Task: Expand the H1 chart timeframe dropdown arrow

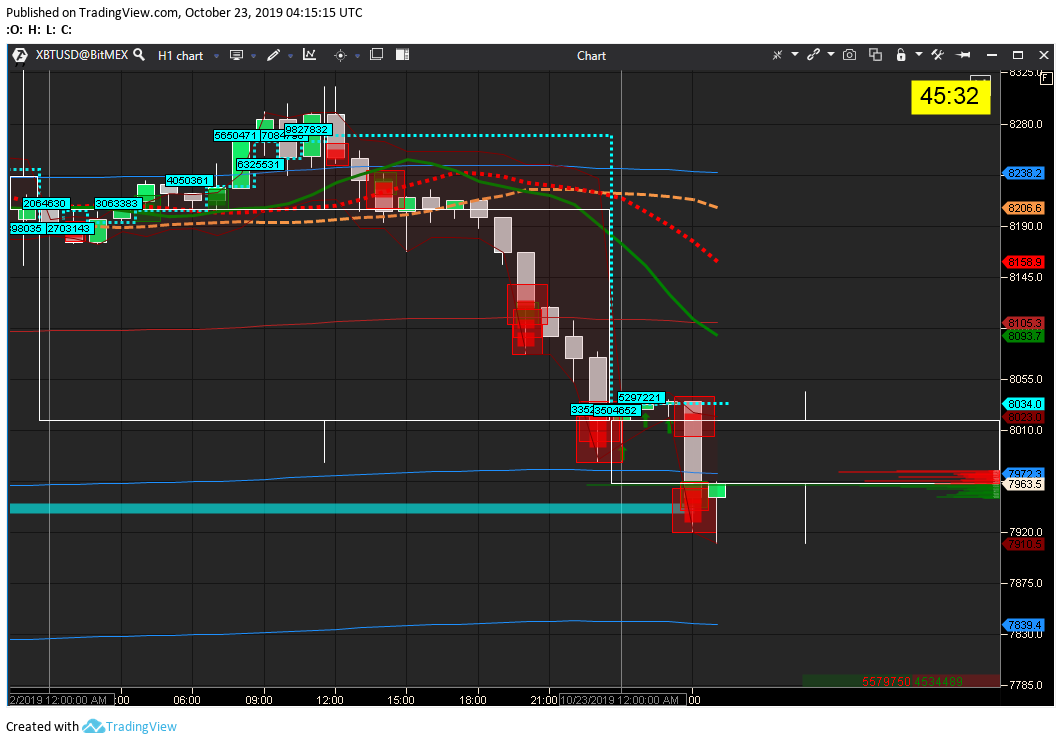Action: coord(217,56)
